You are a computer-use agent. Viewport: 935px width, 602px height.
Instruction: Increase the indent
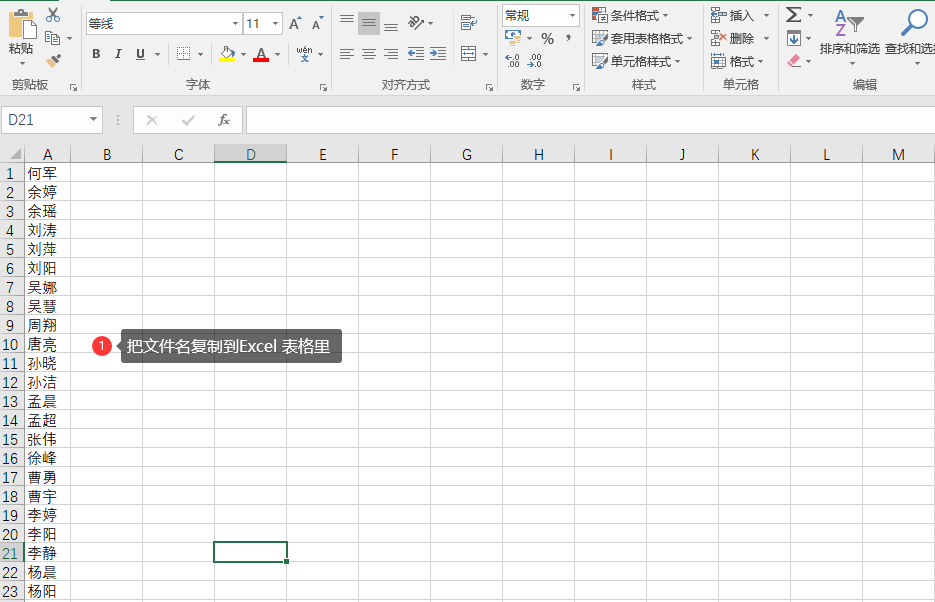click(438, 54)
